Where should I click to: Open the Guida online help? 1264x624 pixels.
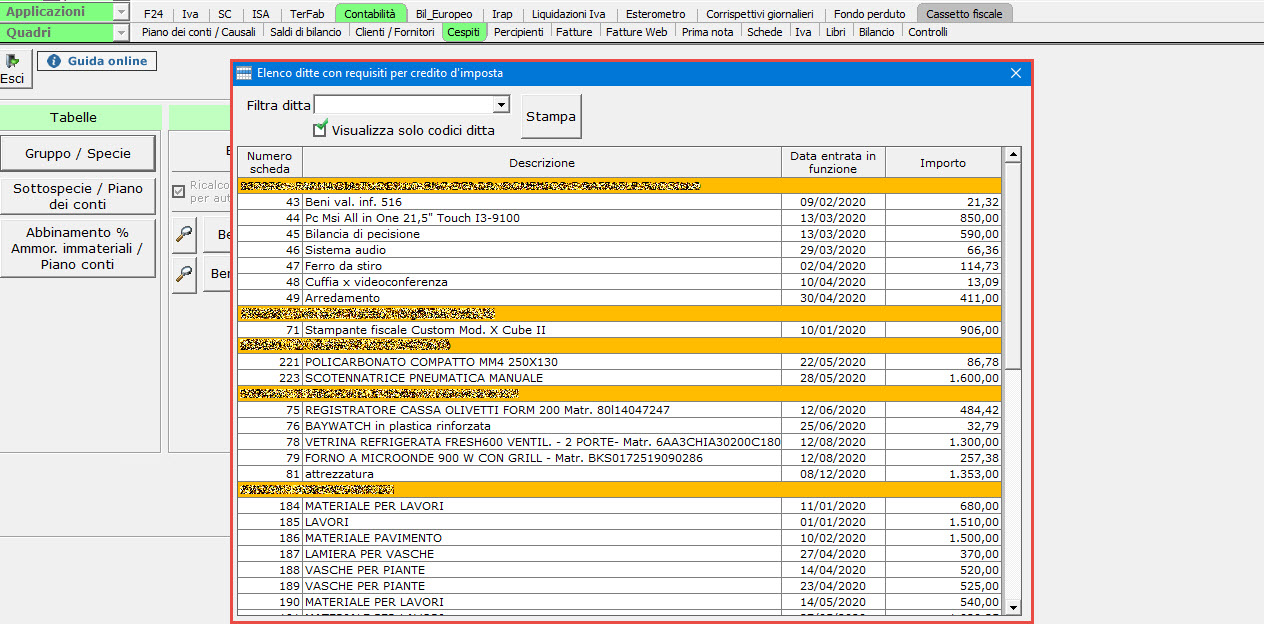coord(97,61)
